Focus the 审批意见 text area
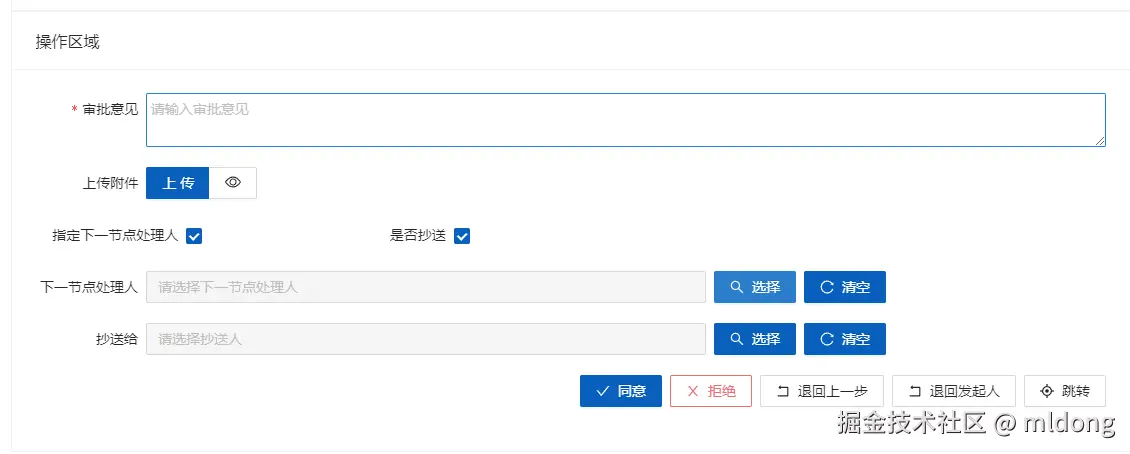The width and height of the screenshot is (1130, 454). 625,120
